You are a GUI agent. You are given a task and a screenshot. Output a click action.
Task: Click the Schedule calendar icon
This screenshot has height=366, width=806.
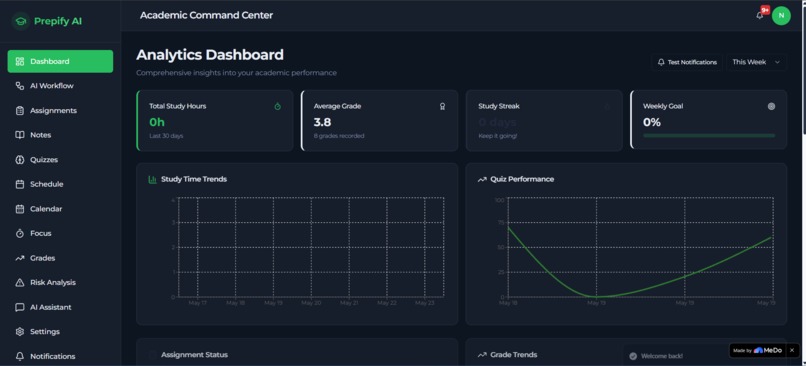[20, 184]
